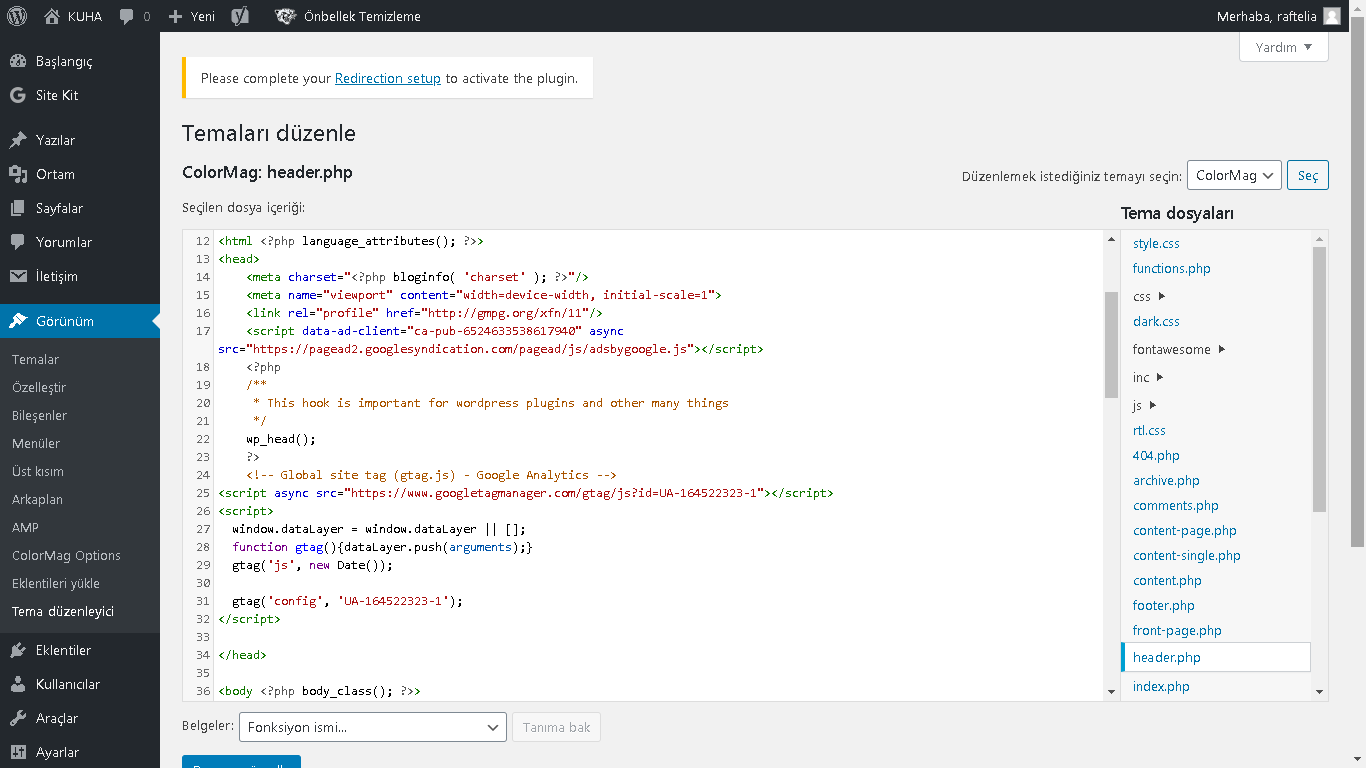The height and width of the screenshot is (768, 1366).
Task: Click the Merhaba, raftelia account text
Action: 1266,16
